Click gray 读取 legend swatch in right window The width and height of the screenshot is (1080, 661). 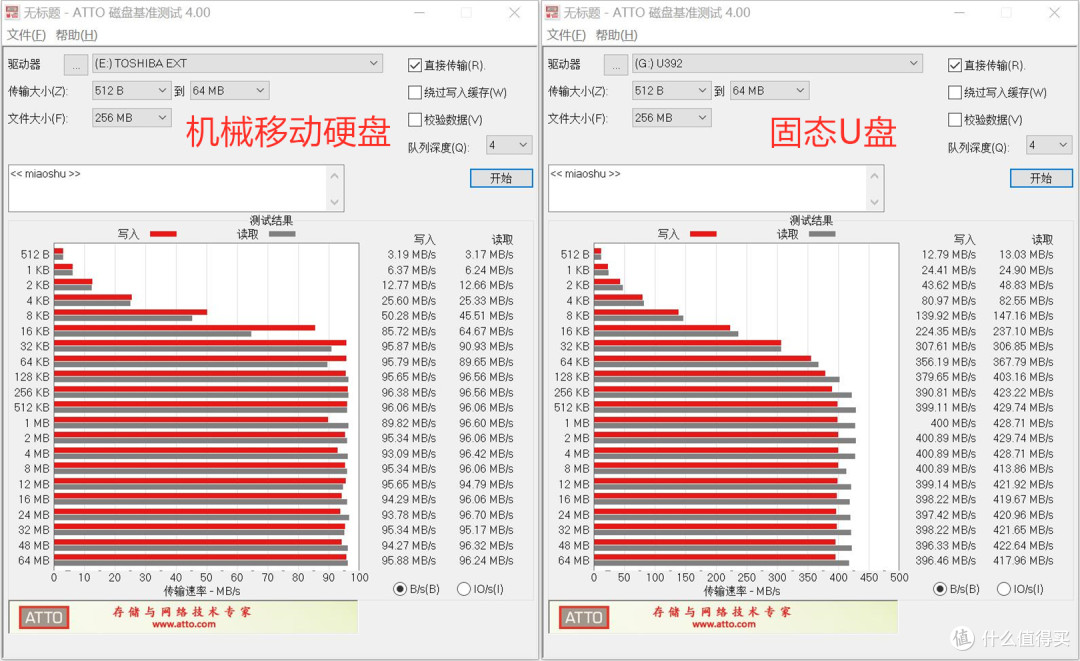(x=822, y=234)
